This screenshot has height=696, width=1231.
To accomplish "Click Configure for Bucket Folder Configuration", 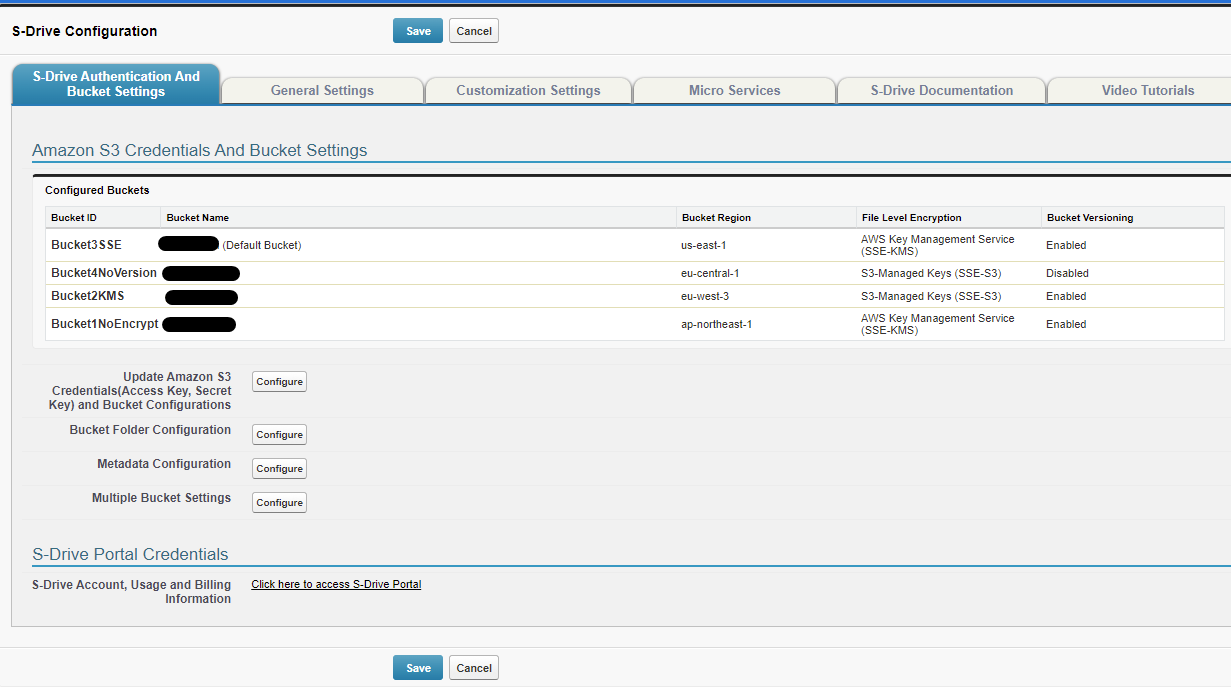I will coord(279,435).
